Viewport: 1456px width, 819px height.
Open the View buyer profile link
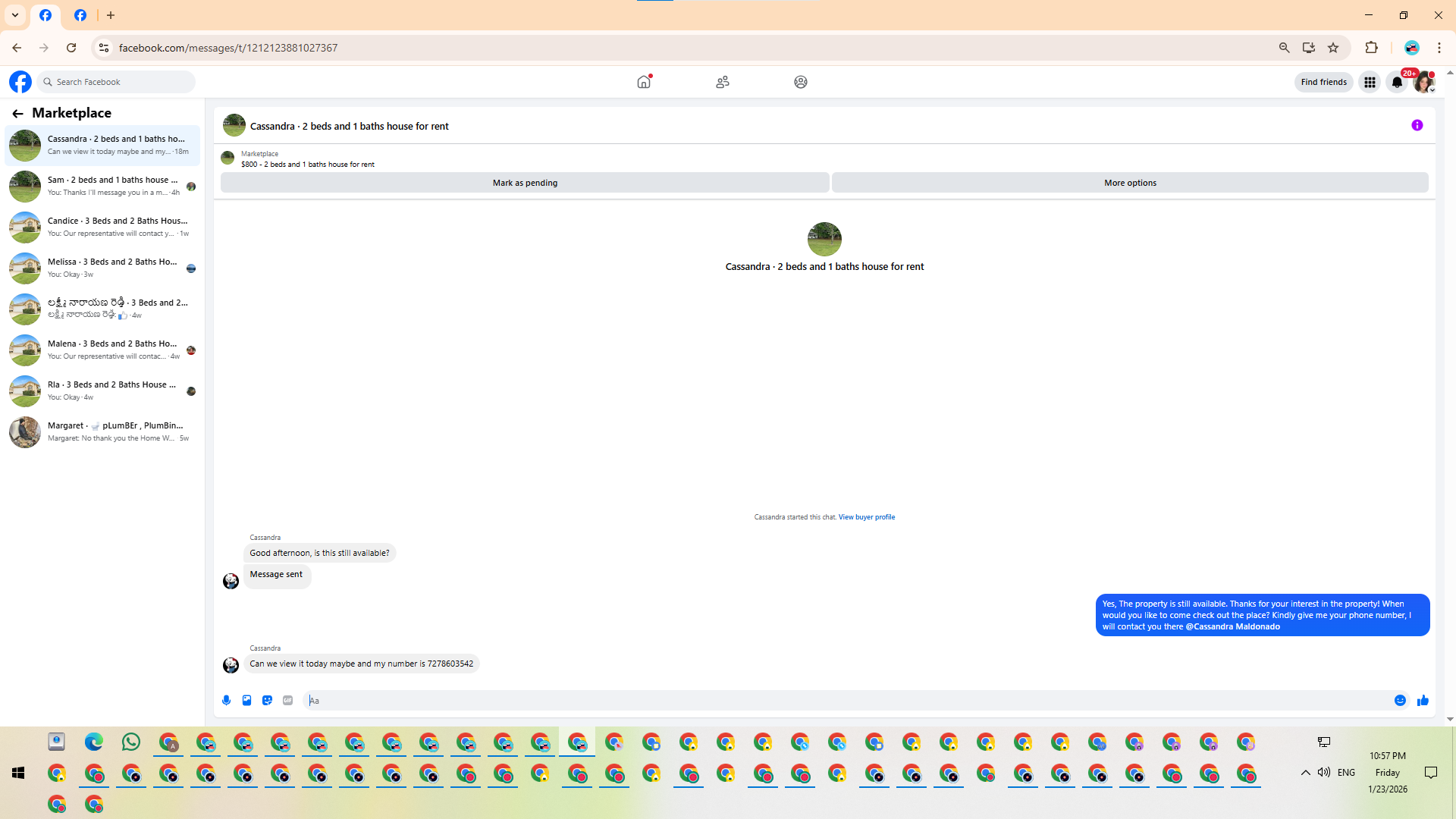[866, 517]
